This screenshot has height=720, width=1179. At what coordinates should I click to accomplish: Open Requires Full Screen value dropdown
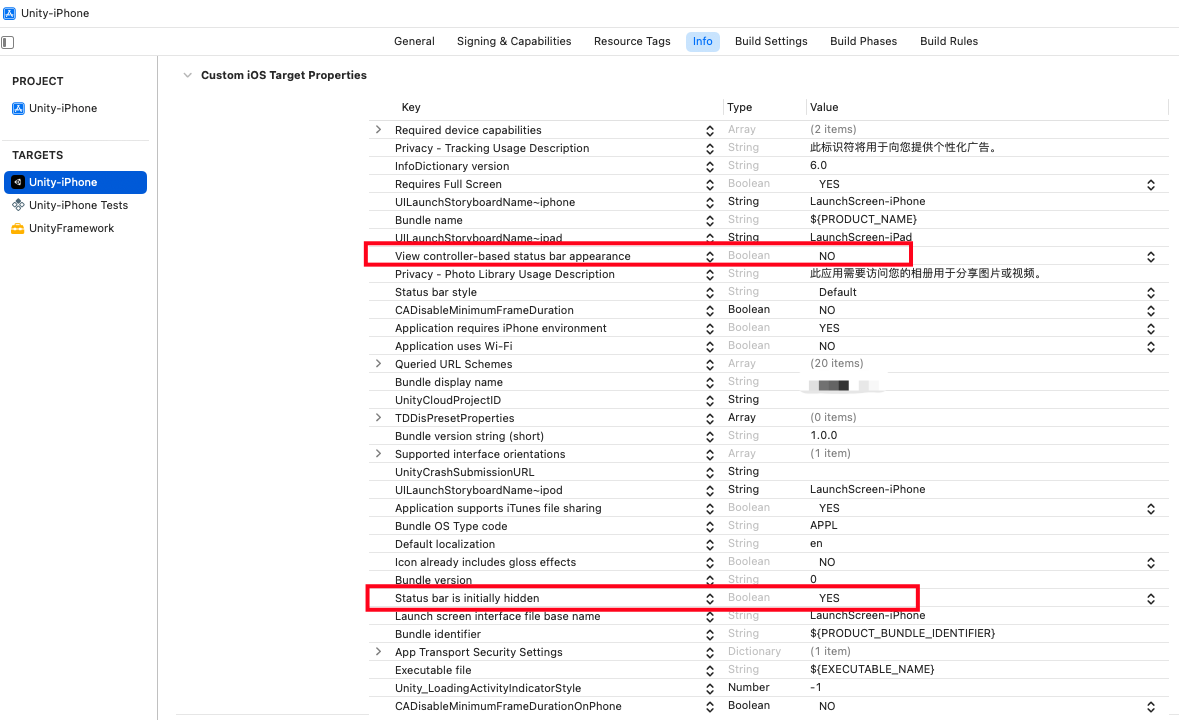[1150, 185]
